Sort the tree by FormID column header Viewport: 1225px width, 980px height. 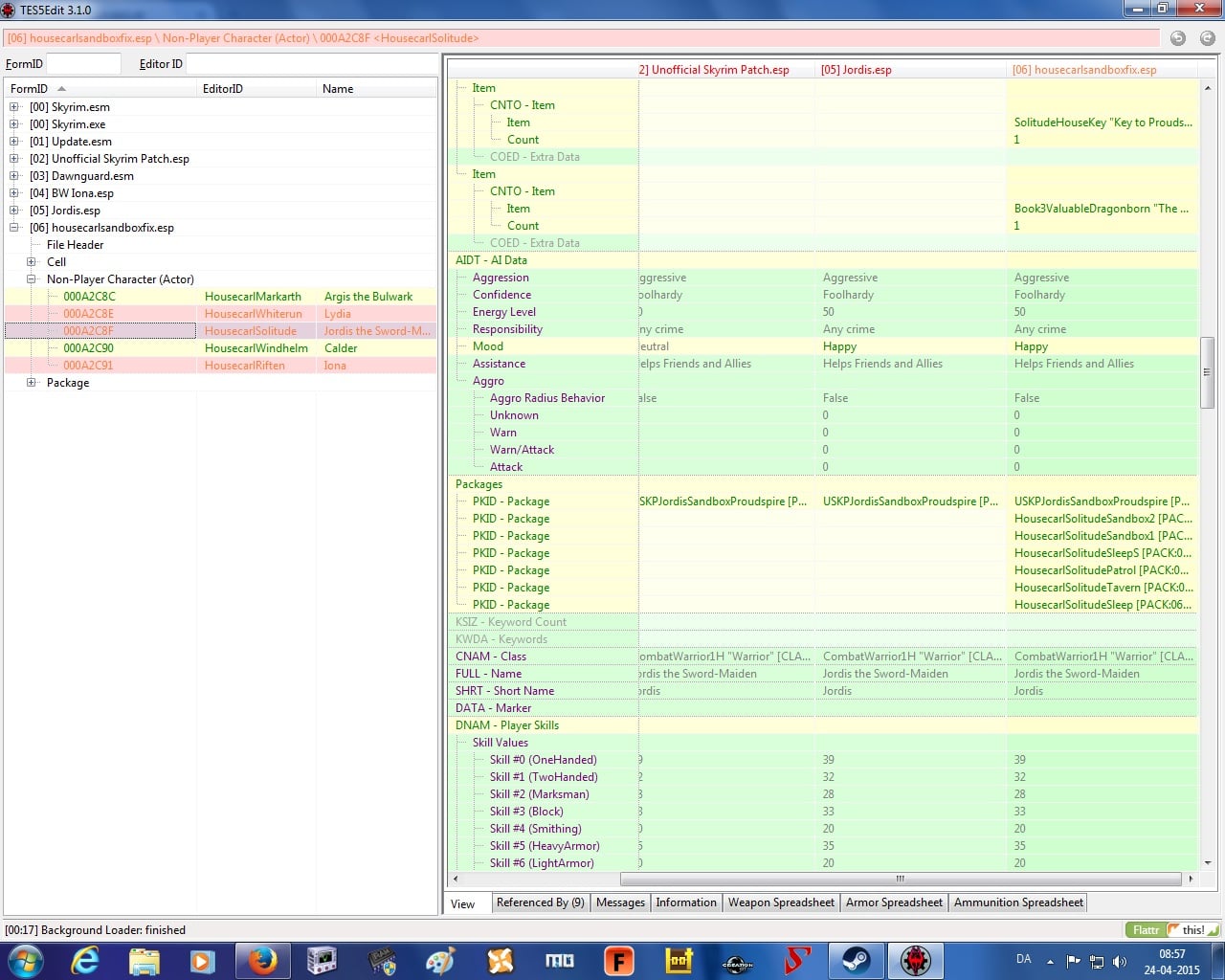[x=100, y=89]
